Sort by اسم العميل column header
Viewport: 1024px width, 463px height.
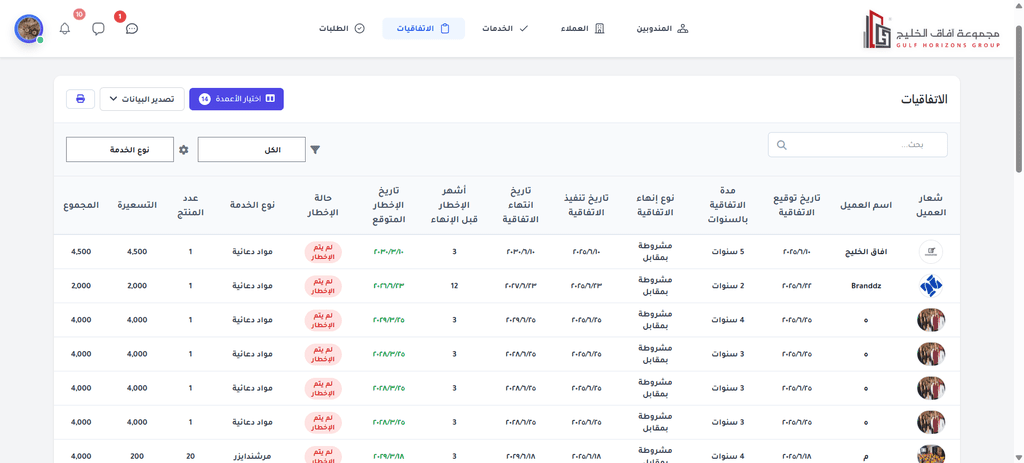click(865, 205)
